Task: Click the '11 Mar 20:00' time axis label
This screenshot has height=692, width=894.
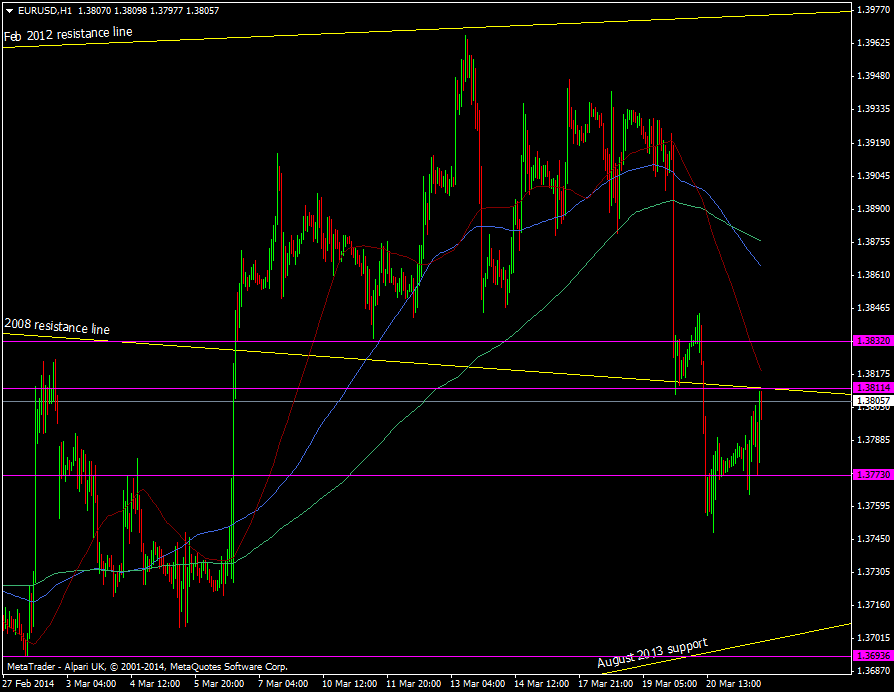Action: pyautogui.click(x=413, y=683)
